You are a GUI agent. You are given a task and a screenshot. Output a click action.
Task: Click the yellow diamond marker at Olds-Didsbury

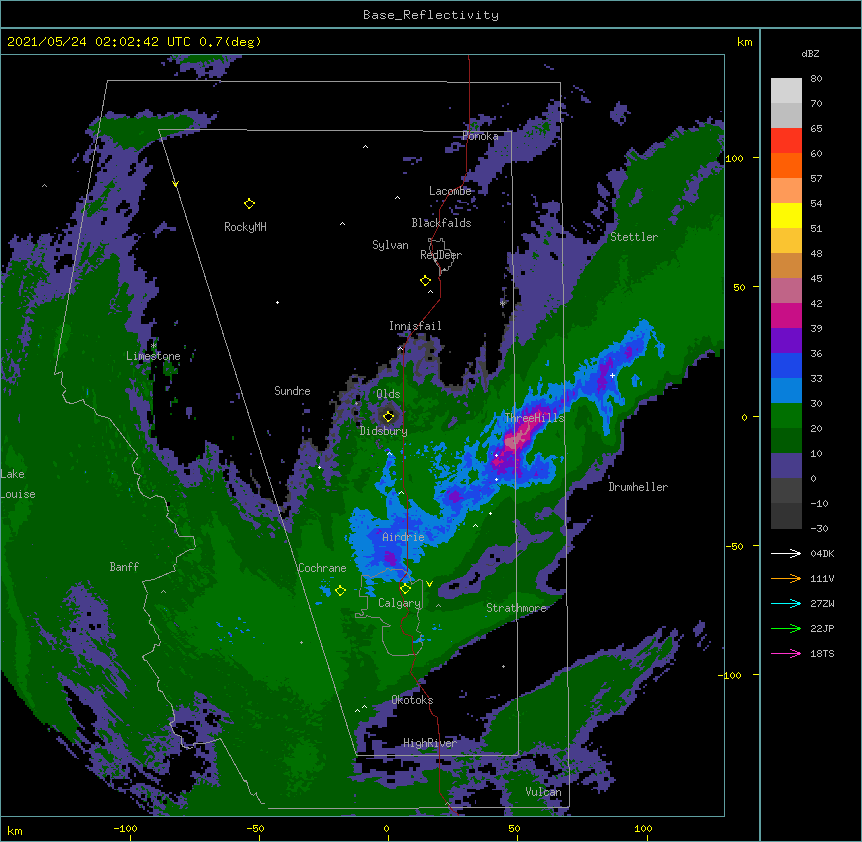(388, 416)
